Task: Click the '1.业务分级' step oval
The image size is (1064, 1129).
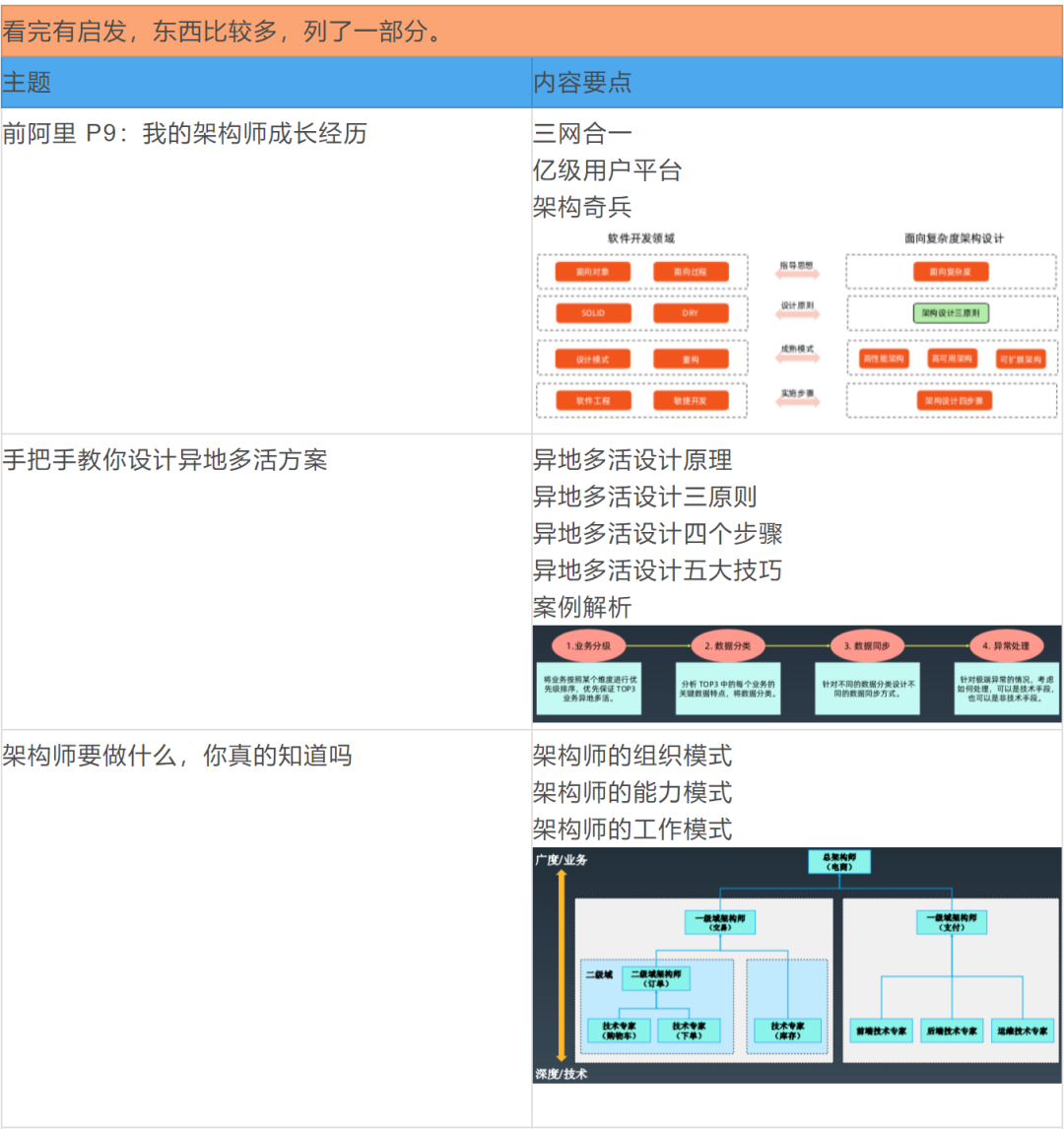Action: click(588, 646)
